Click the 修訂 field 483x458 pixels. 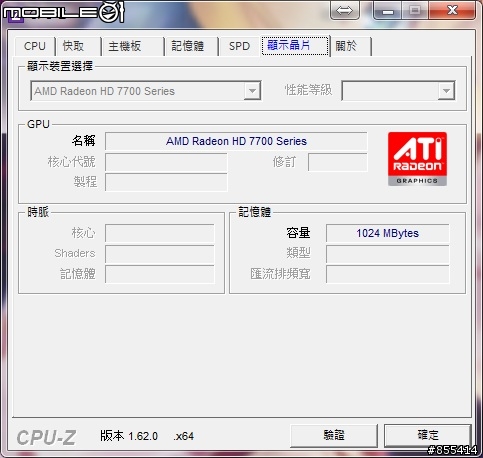338,162
